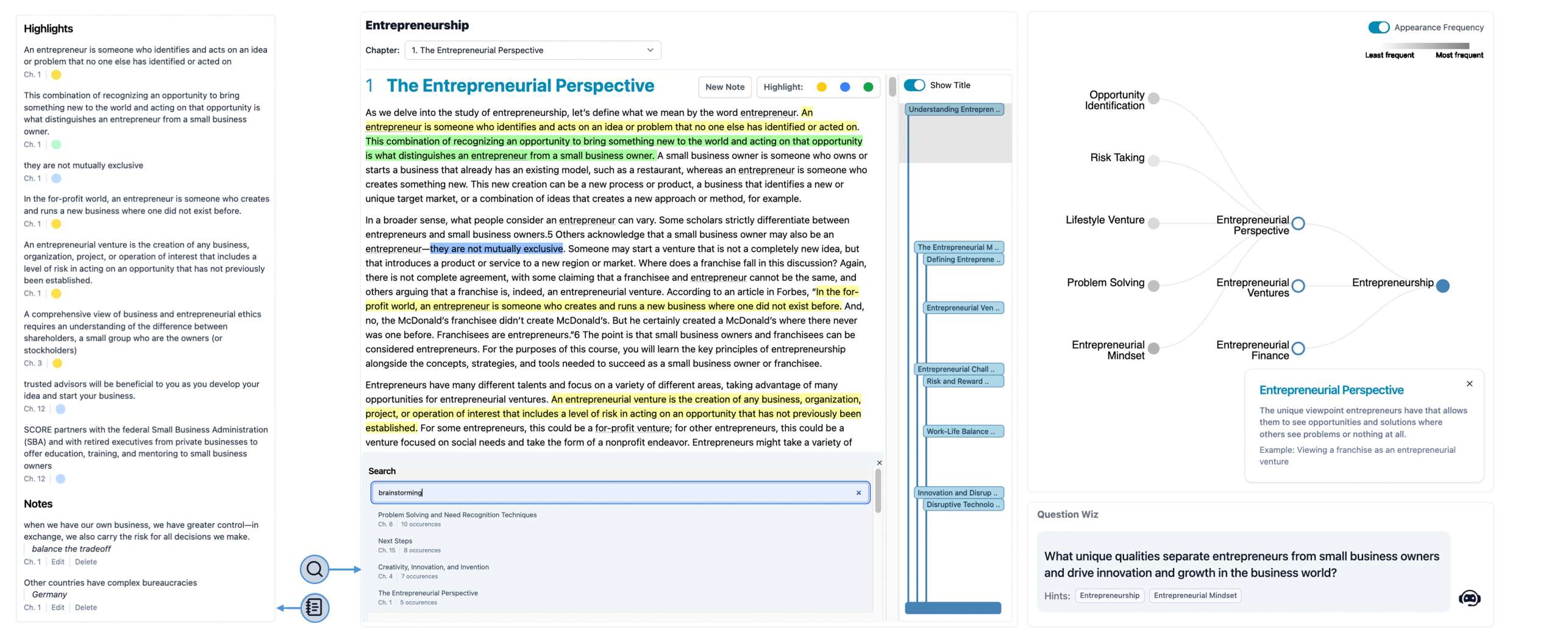Jump to Understanding Entrepren.. section marker
The image size is (1568, 635).
pos(954,110)
